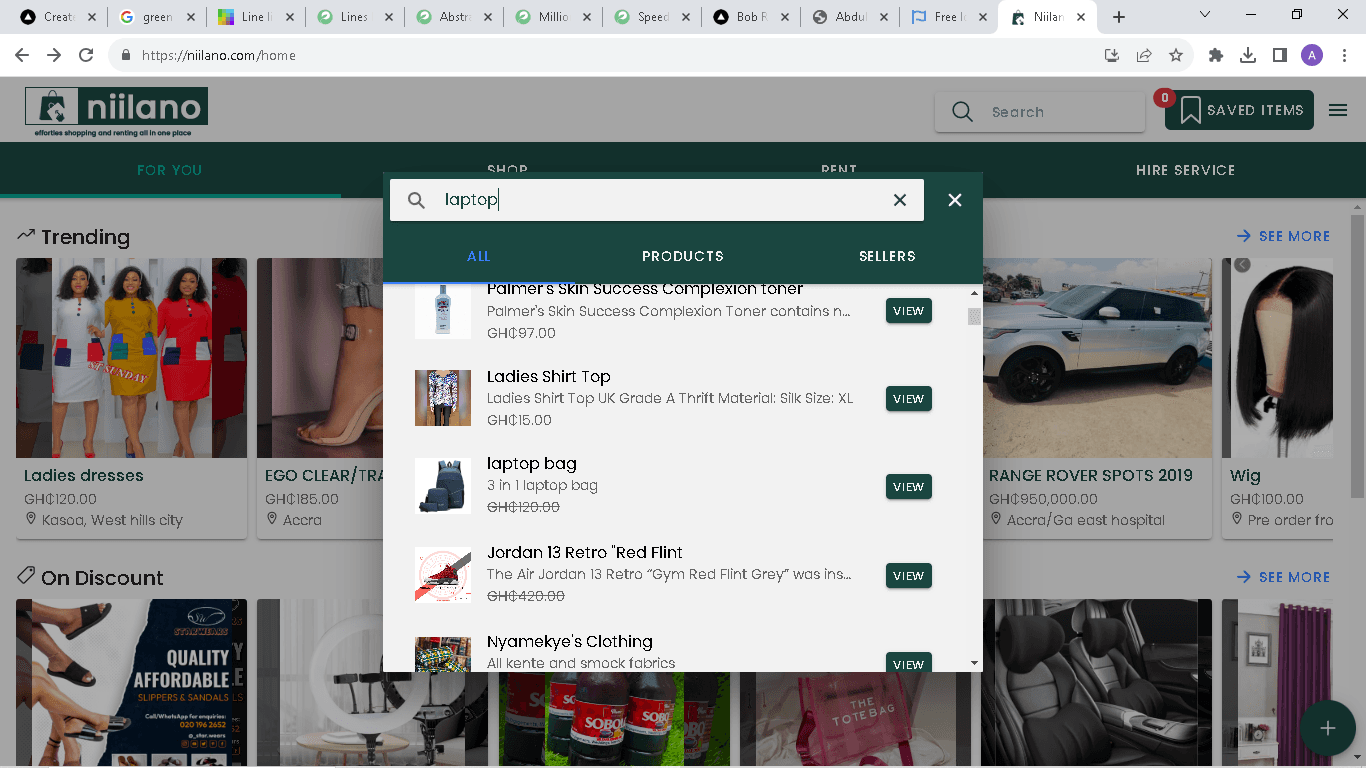Screen dimensions: 1366x768
Task: Click 'Nyamekye's Clothing' result title
Action: tap(570, 642)
